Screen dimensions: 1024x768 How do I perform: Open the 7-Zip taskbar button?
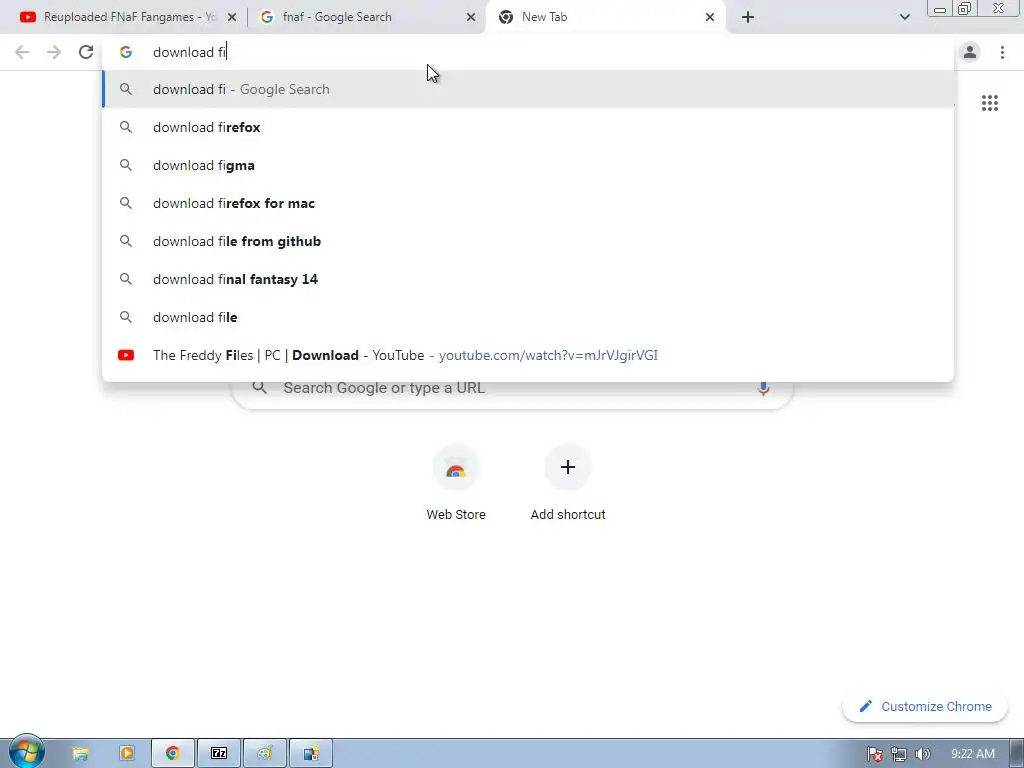pyautogui.click(x=219, y=754)
